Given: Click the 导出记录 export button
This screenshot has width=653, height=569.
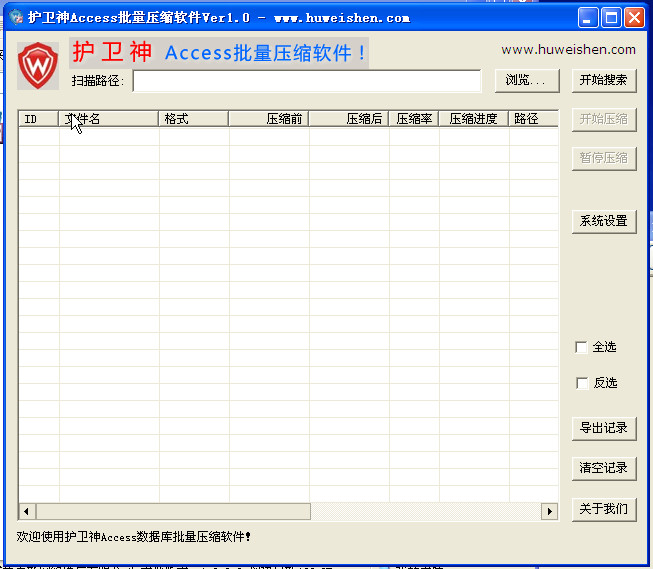Looking at the screenshot, I should click(x=604, y=428).
